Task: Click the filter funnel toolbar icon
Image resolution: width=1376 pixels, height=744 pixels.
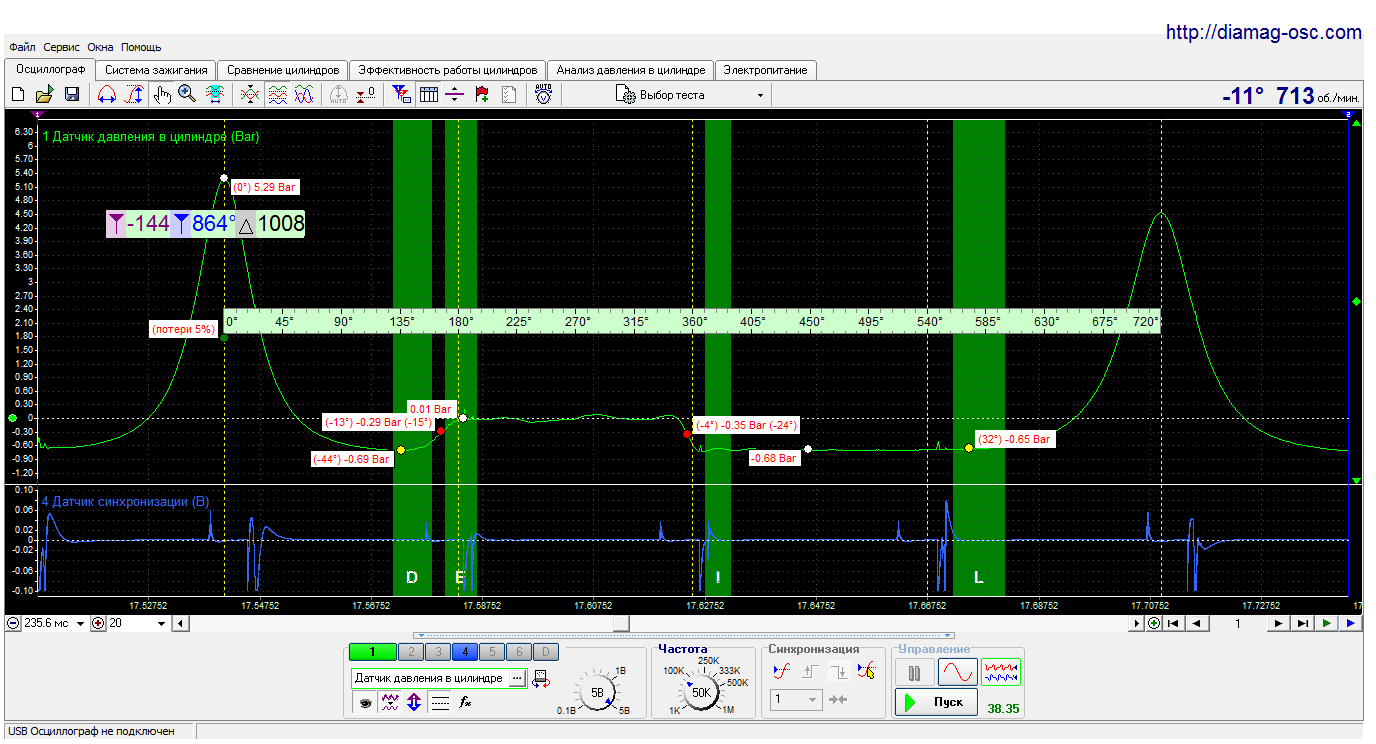Action: pyautogui.click(x=402, y=95)
